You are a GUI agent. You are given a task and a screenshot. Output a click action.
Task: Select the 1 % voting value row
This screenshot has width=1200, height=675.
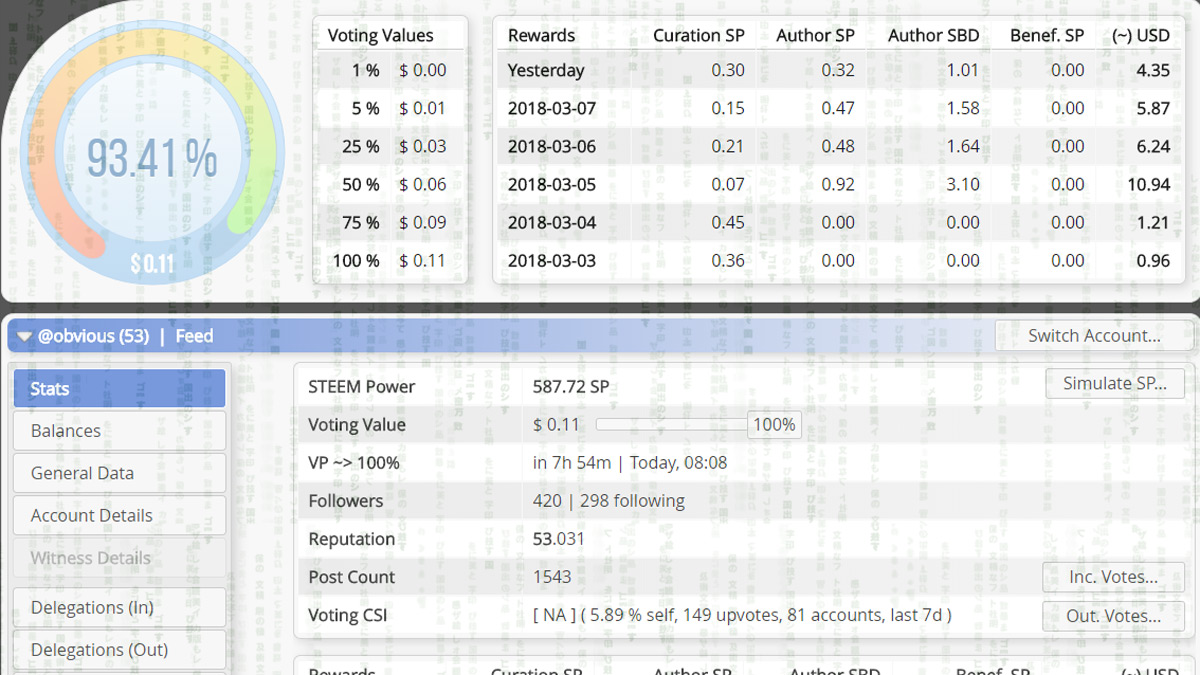[389, 70]
